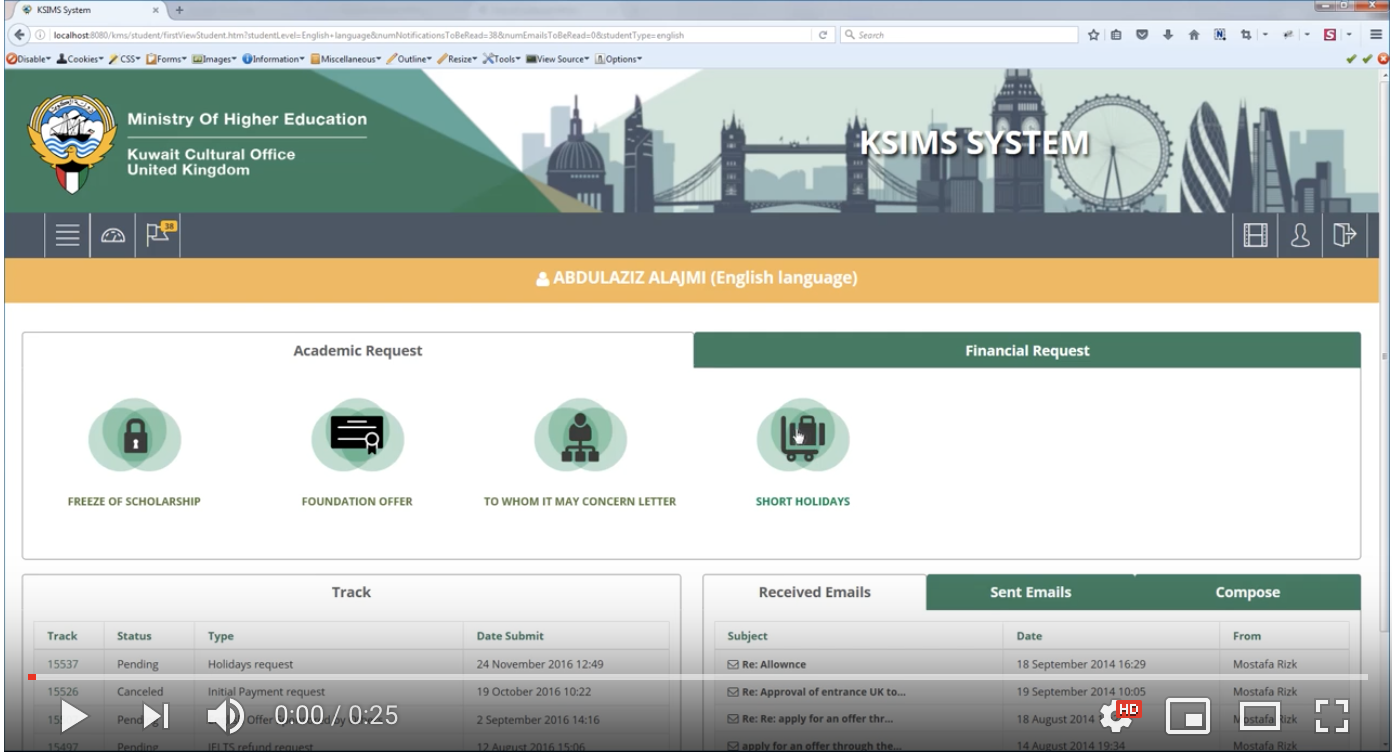The width and height of the screenshot is (1392, 754).
Task: Switch to the Compose tab
Action: pos(1247,592)
